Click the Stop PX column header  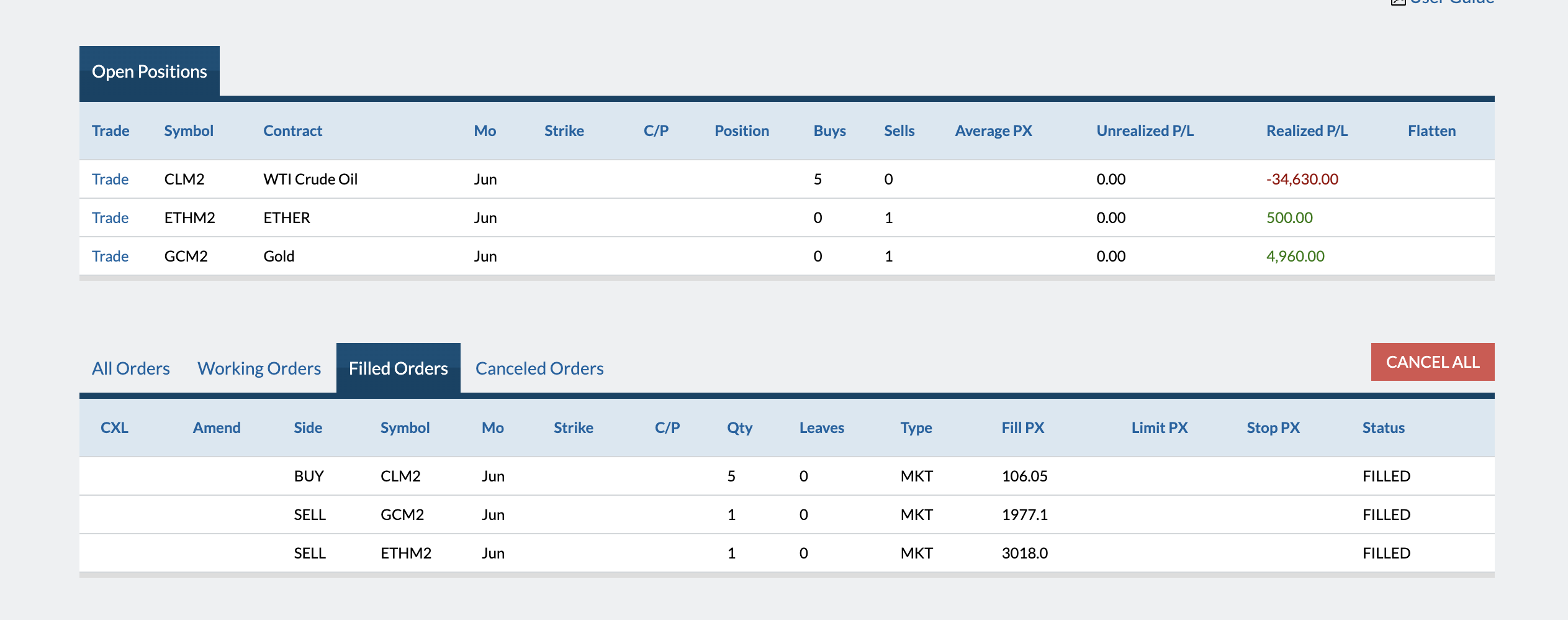click(x=1273, y=427)
